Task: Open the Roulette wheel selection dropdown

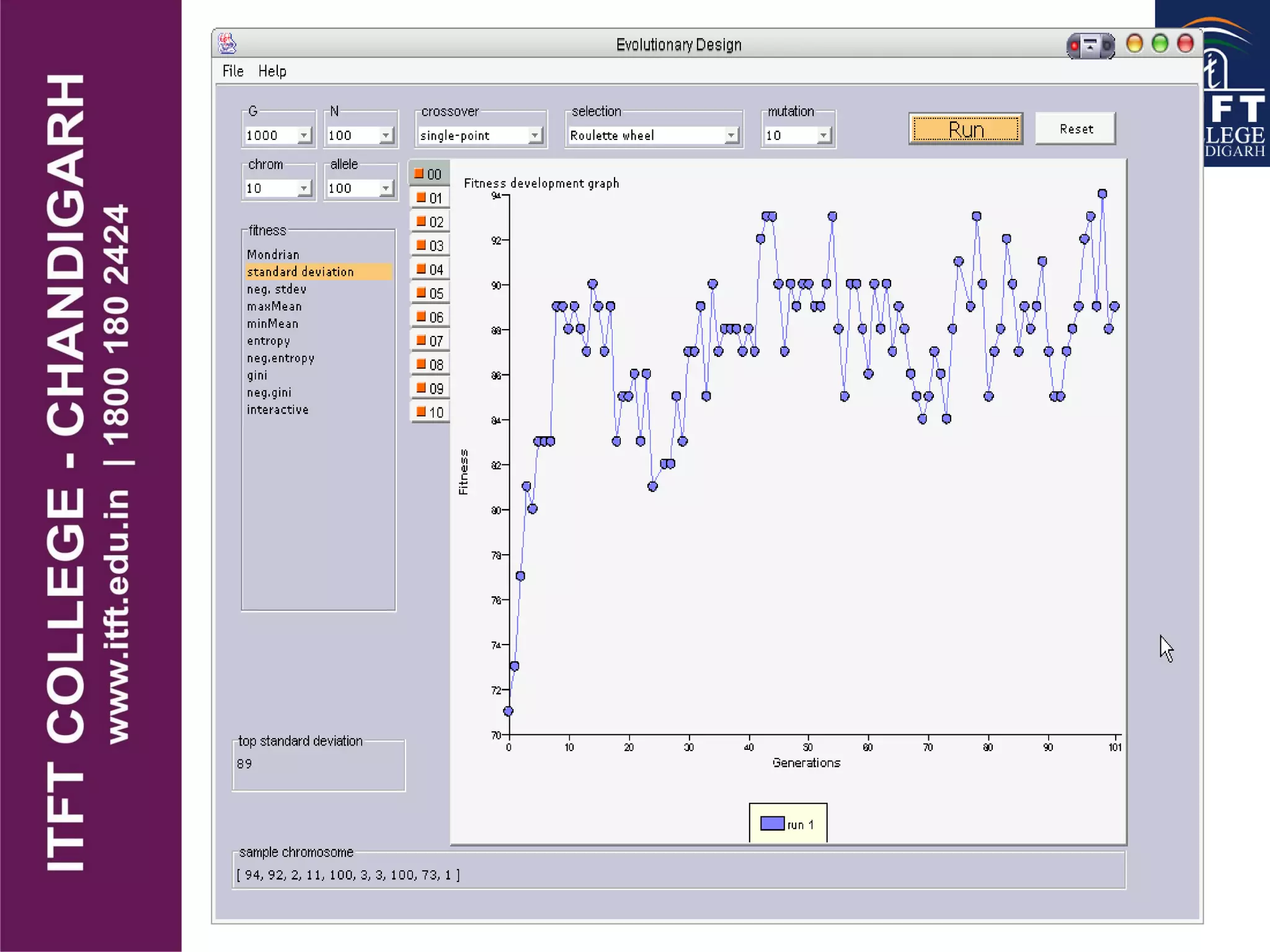Action: pyautogui.click(x=731, y=135)
